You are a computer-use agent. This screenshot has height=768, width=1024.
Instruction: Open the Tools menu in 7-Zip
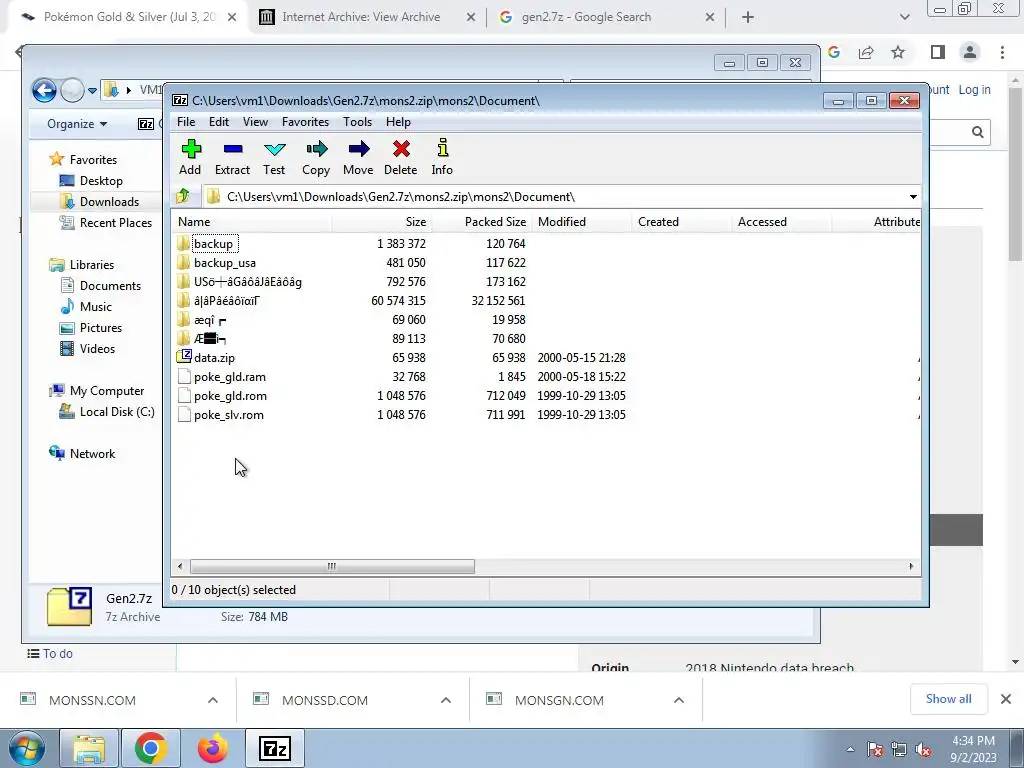coord(357,122)
